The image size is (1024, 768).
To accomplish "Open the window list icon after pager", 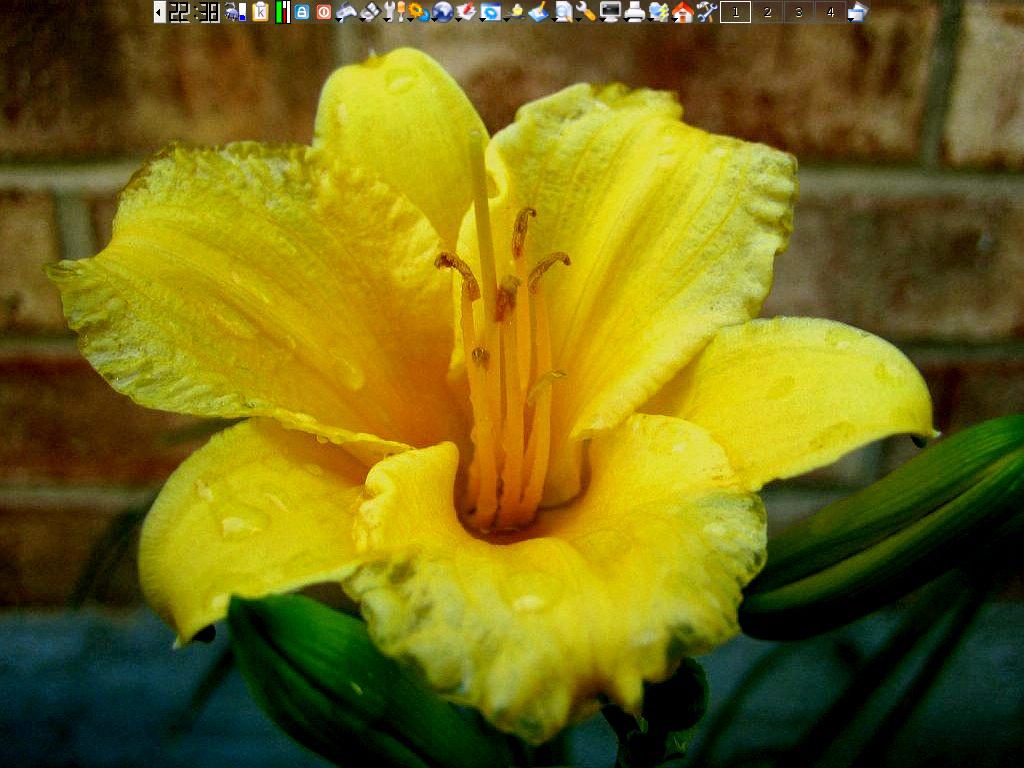I will tap(858, 12).
